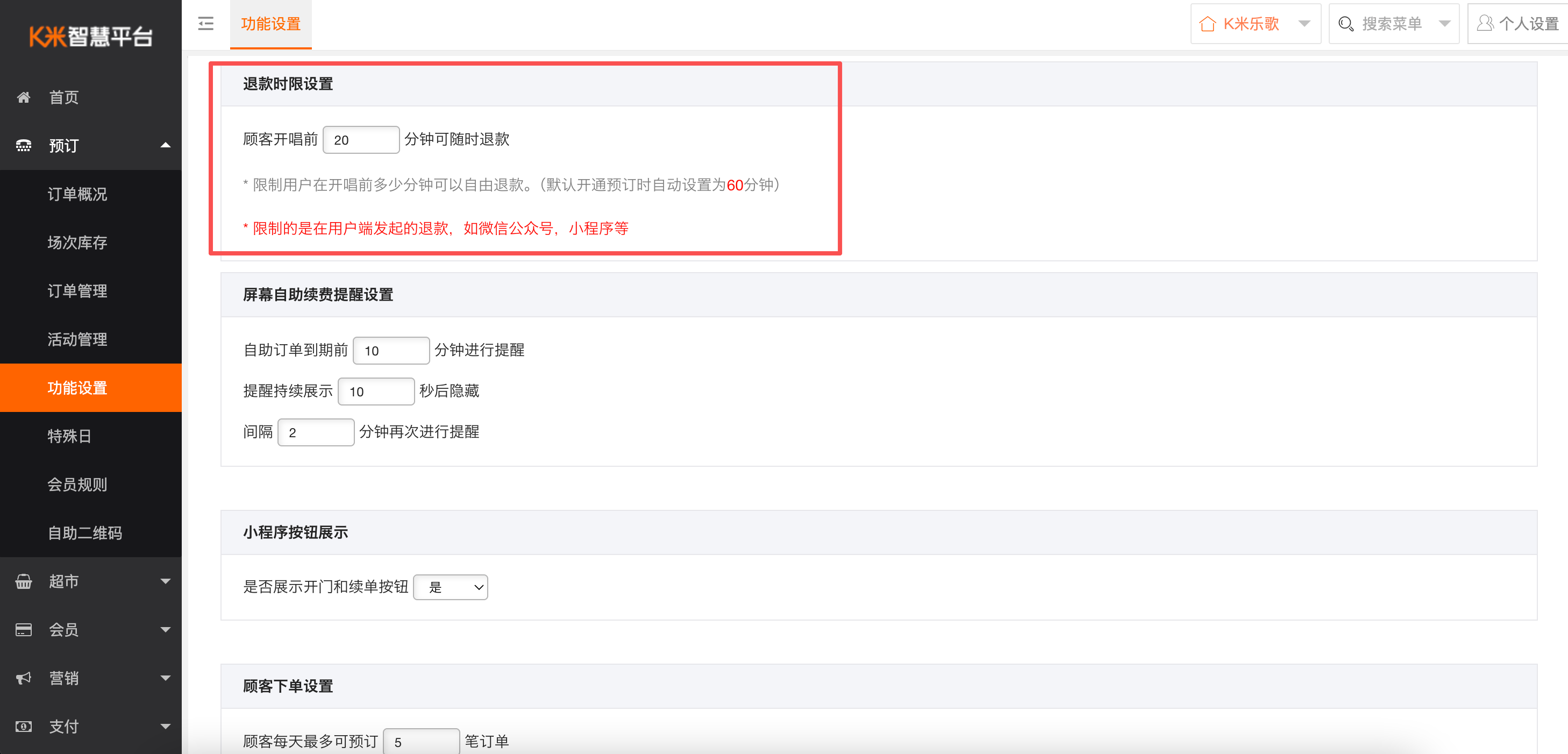Viewport: 1568px width, 754px height.
Task: Click the 超市 basket icon
Action: pyautogui.click(x=23, y=581)
